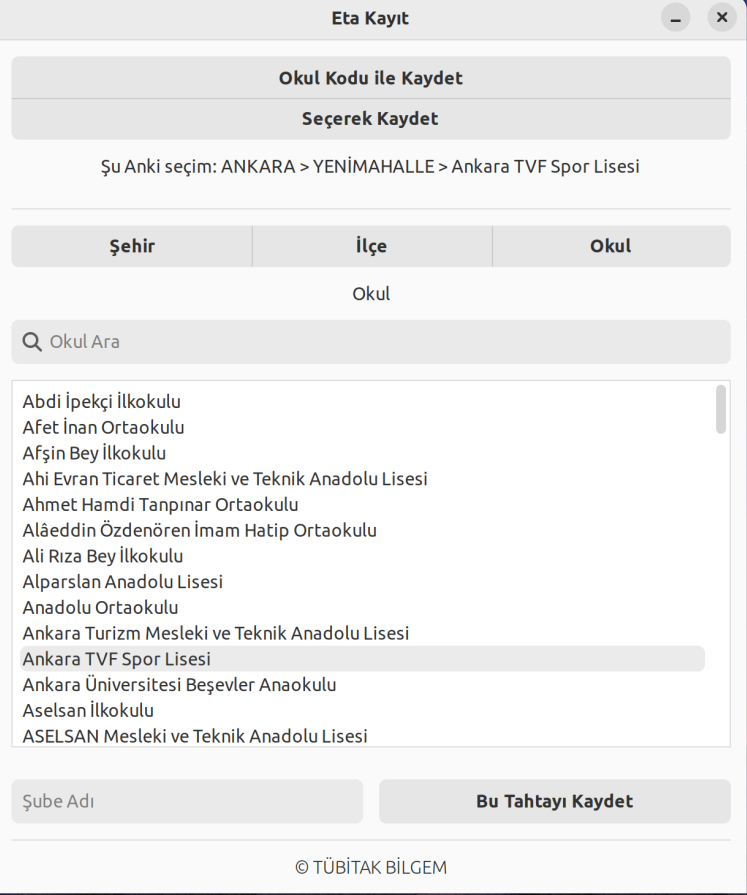This screenshot has height=895, width=747.
Task: Click the search magnifier icon
Action: (33, 342)
